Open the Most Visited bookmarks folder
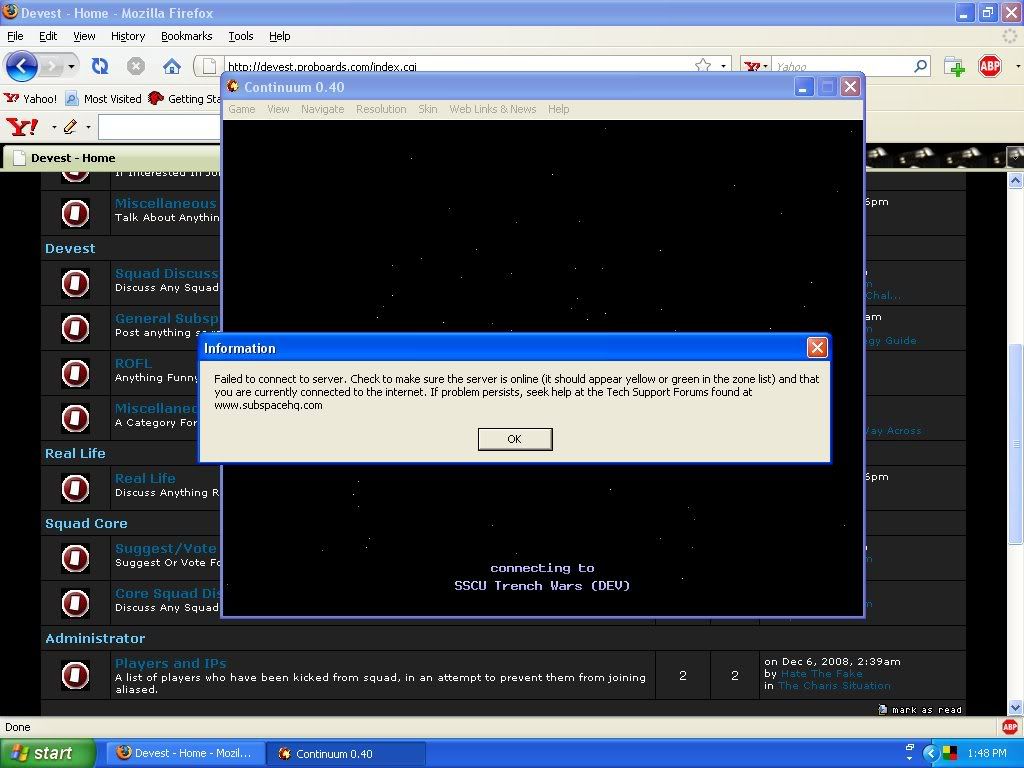The image size is (1024, 768). pyautogui.click(x=104, y=99)
